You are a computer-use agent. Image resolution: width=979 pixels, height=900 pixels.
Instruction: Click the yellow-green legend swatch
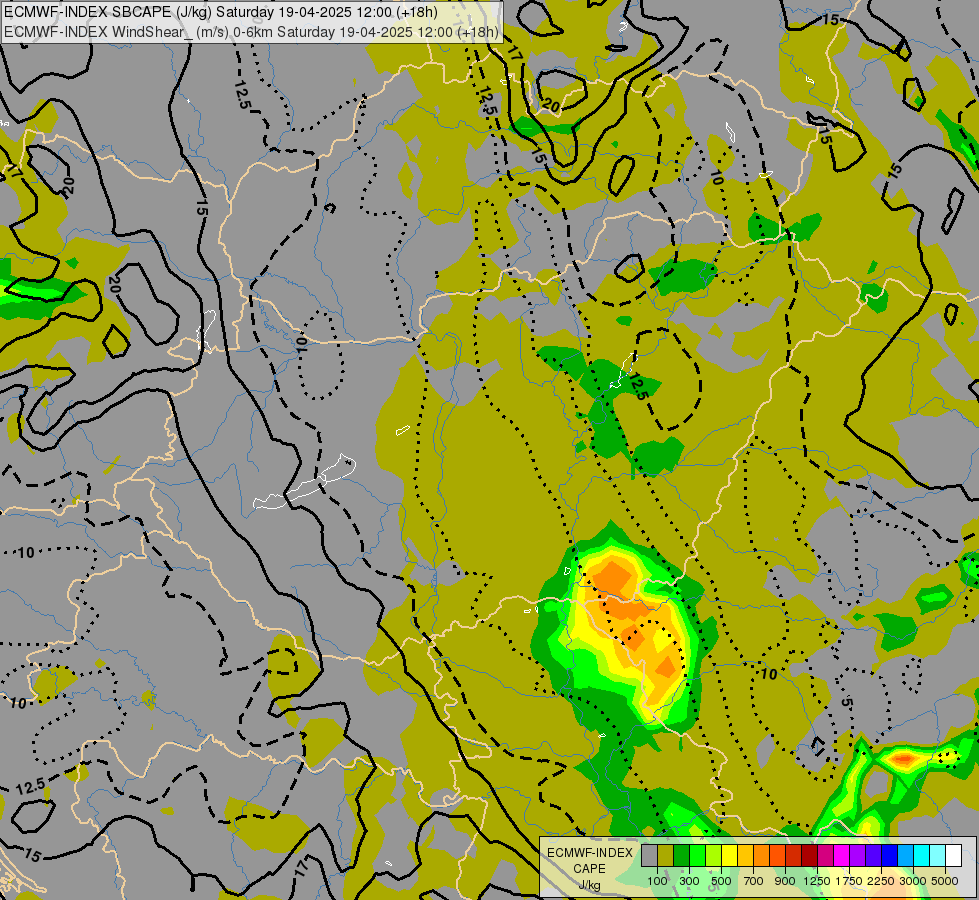point(714,855)
